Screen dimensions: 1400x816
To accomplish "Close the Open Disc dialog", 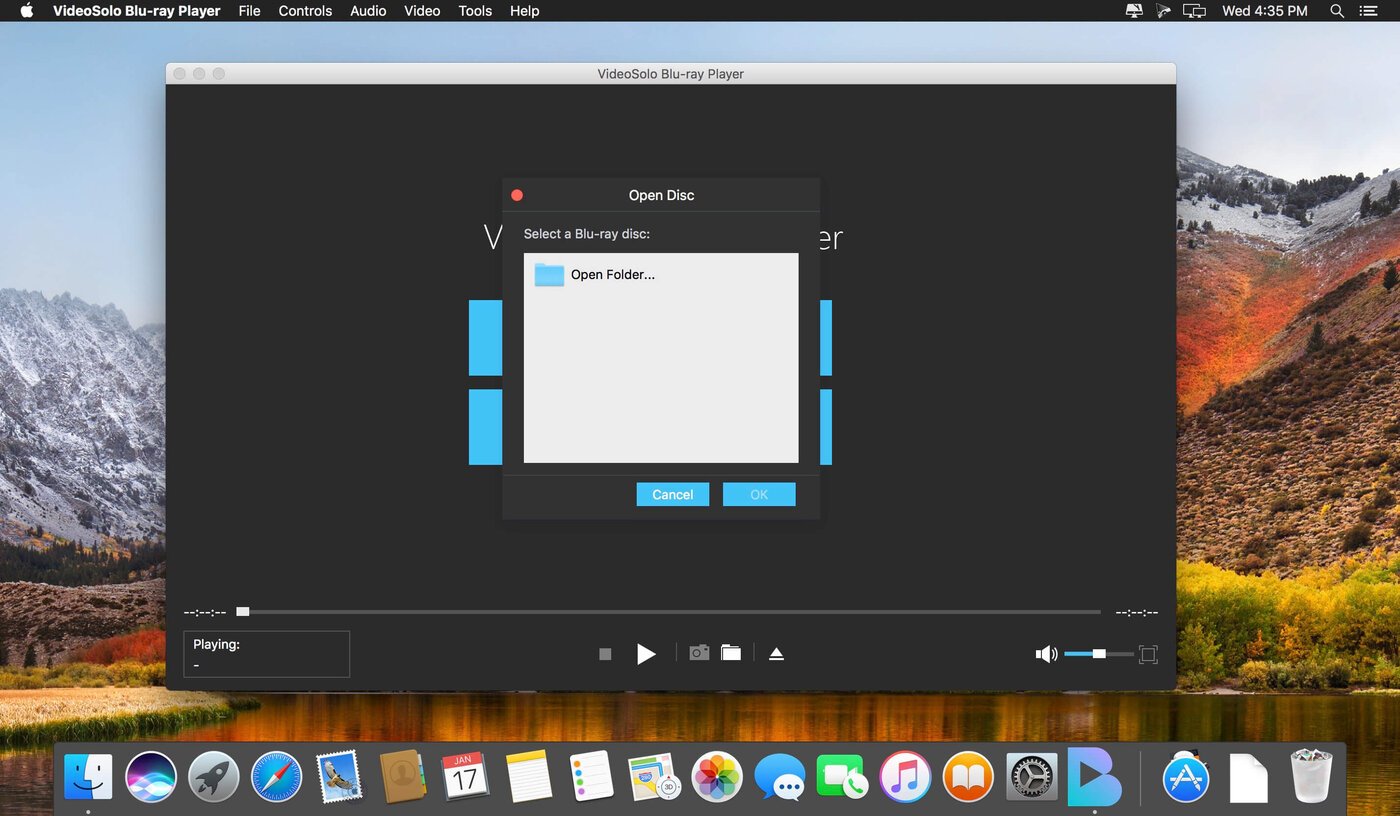I will click(x=517, y=195).
